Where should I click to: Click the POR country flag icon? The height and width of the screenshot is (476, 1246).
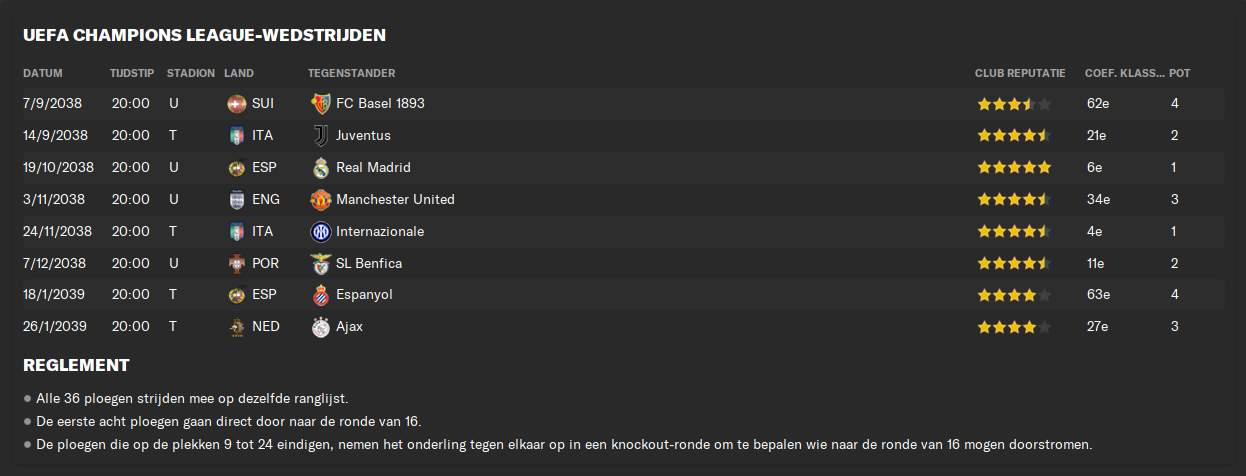(x=237, y=263)
